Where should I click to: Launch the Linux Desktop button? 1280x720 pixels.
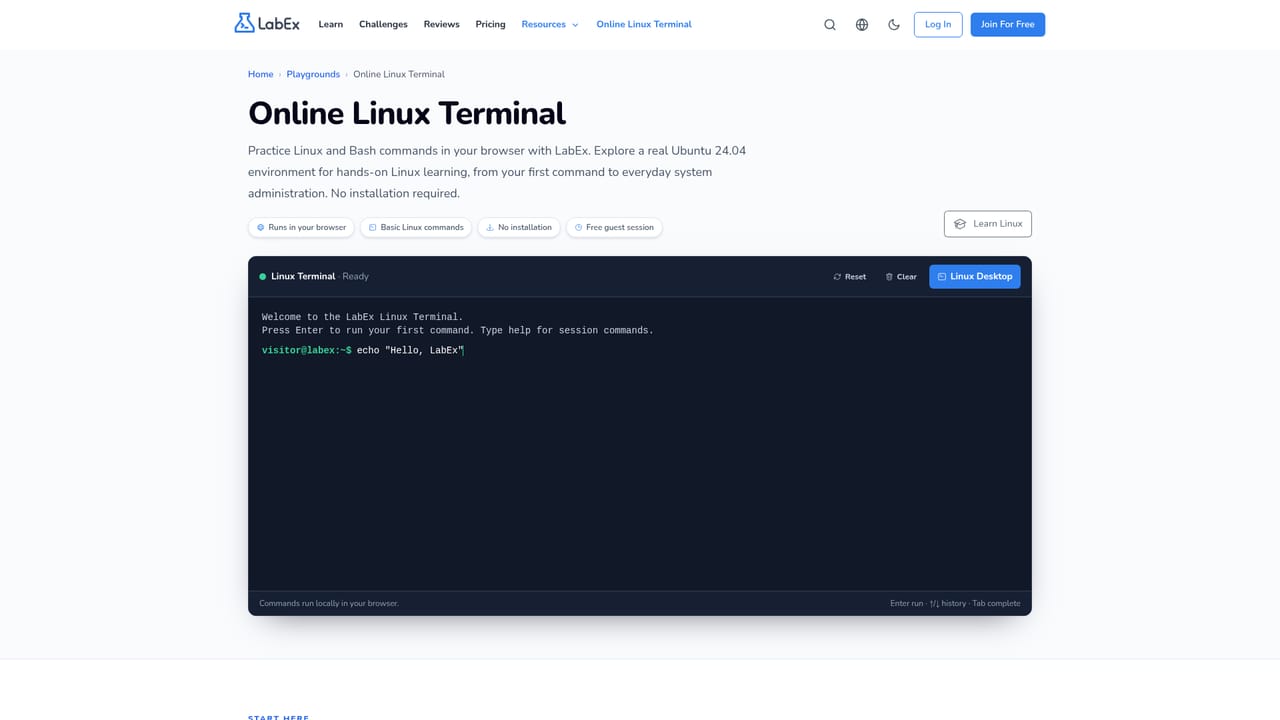pyautogui.click(x=975, y=276)
